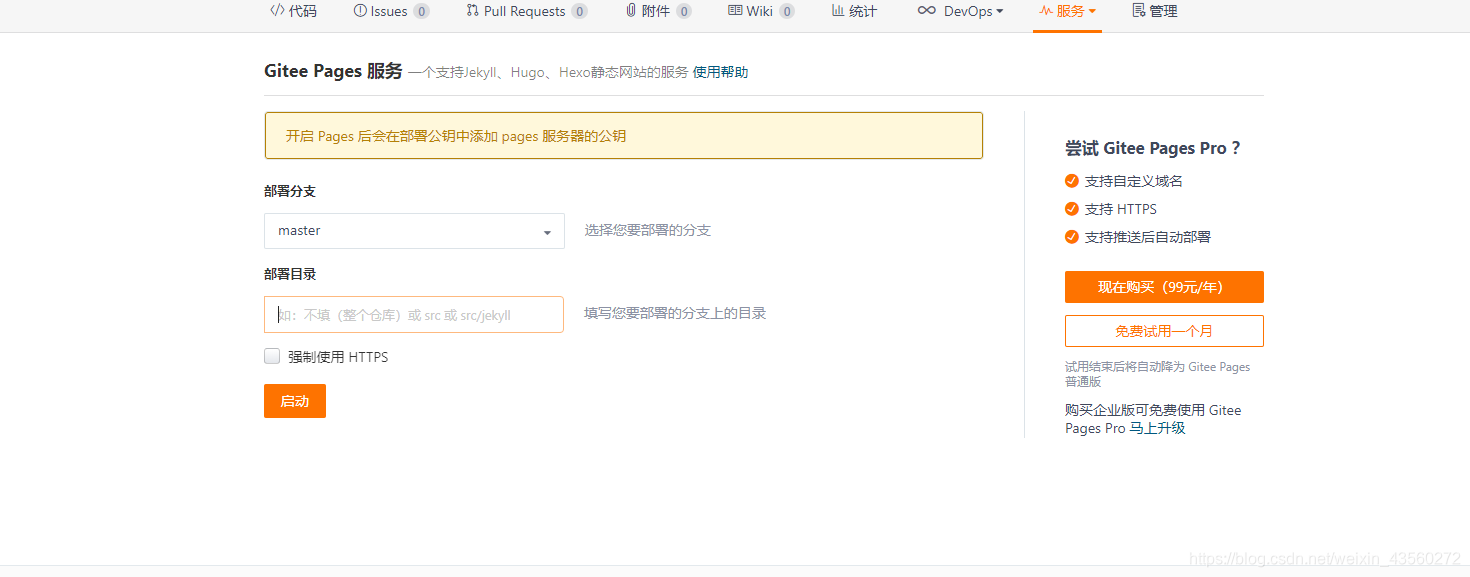Open the Issues tab
The height and width of the screenshot is (577, 1470).
coord(391,11)
